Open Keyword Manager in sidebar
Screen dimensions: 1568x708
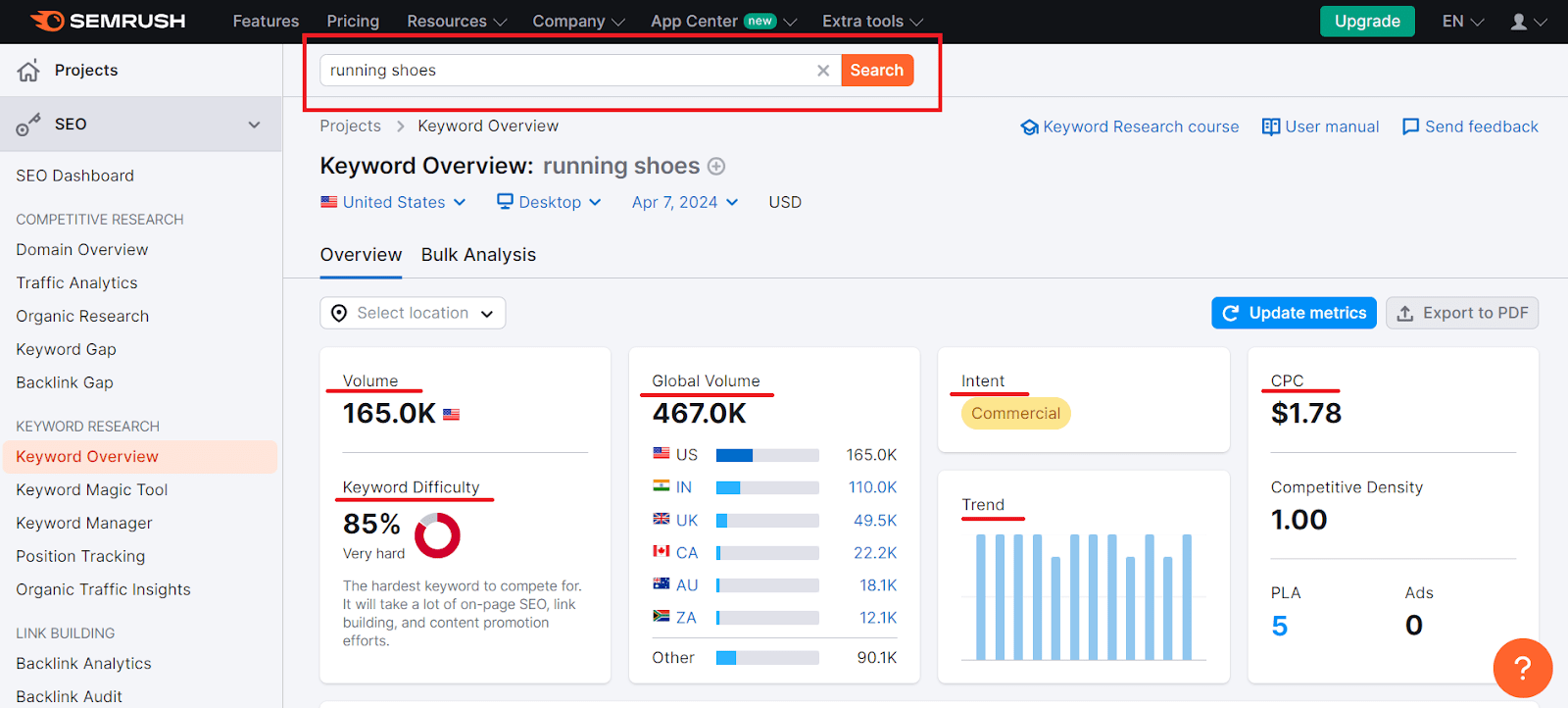(x=84, y=524)
